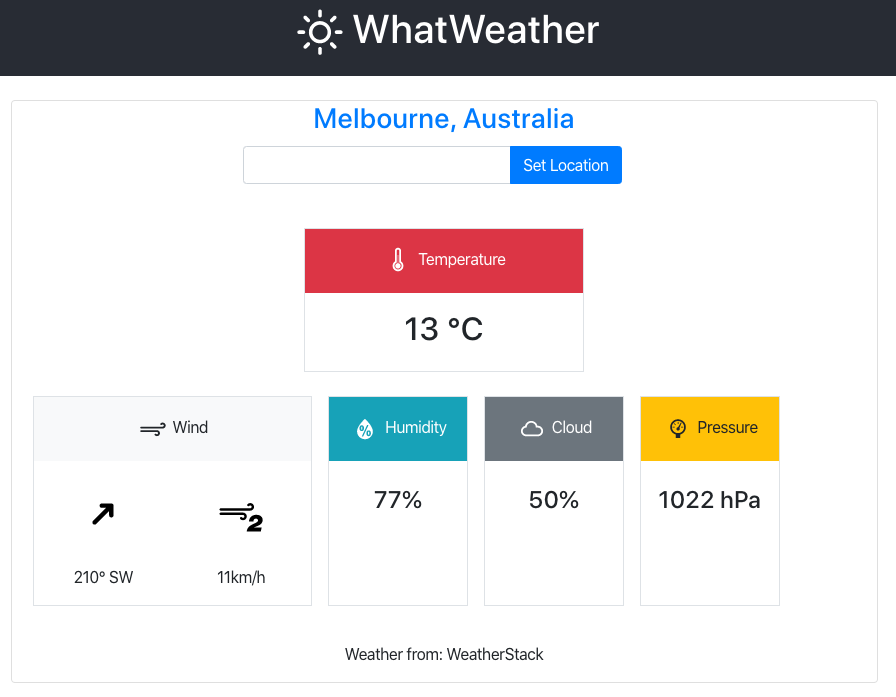Click the WhatWeather title text
The image size is (896, 697).
(x=475, y=31)
